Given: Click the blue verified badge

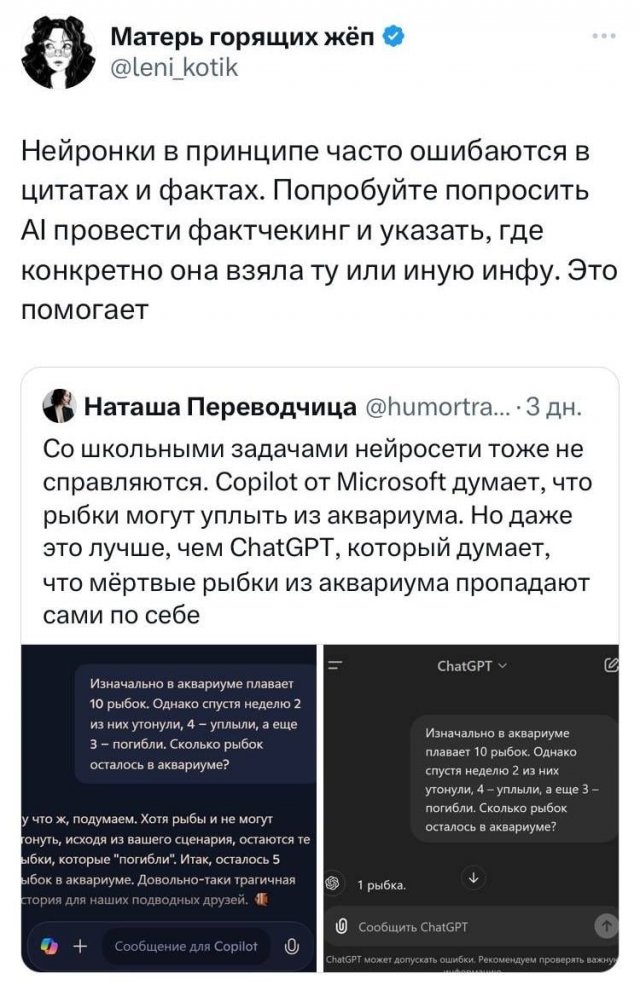Looking at the screenshot, I should pos(396,39).
